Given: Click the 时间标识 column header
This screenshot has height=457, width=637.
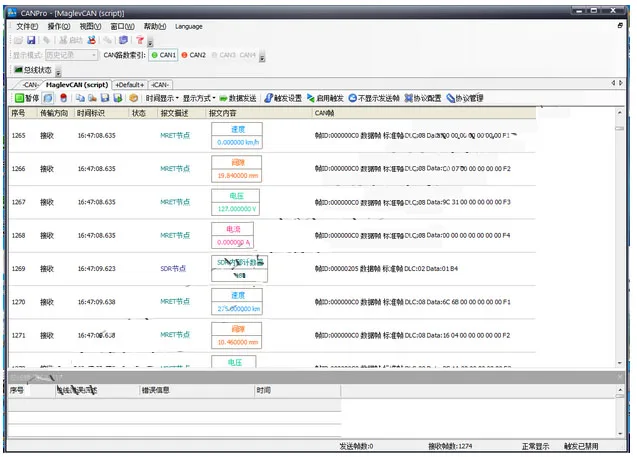Looking at the screenshot, I should pyautogui.click(x=102, y=113).
